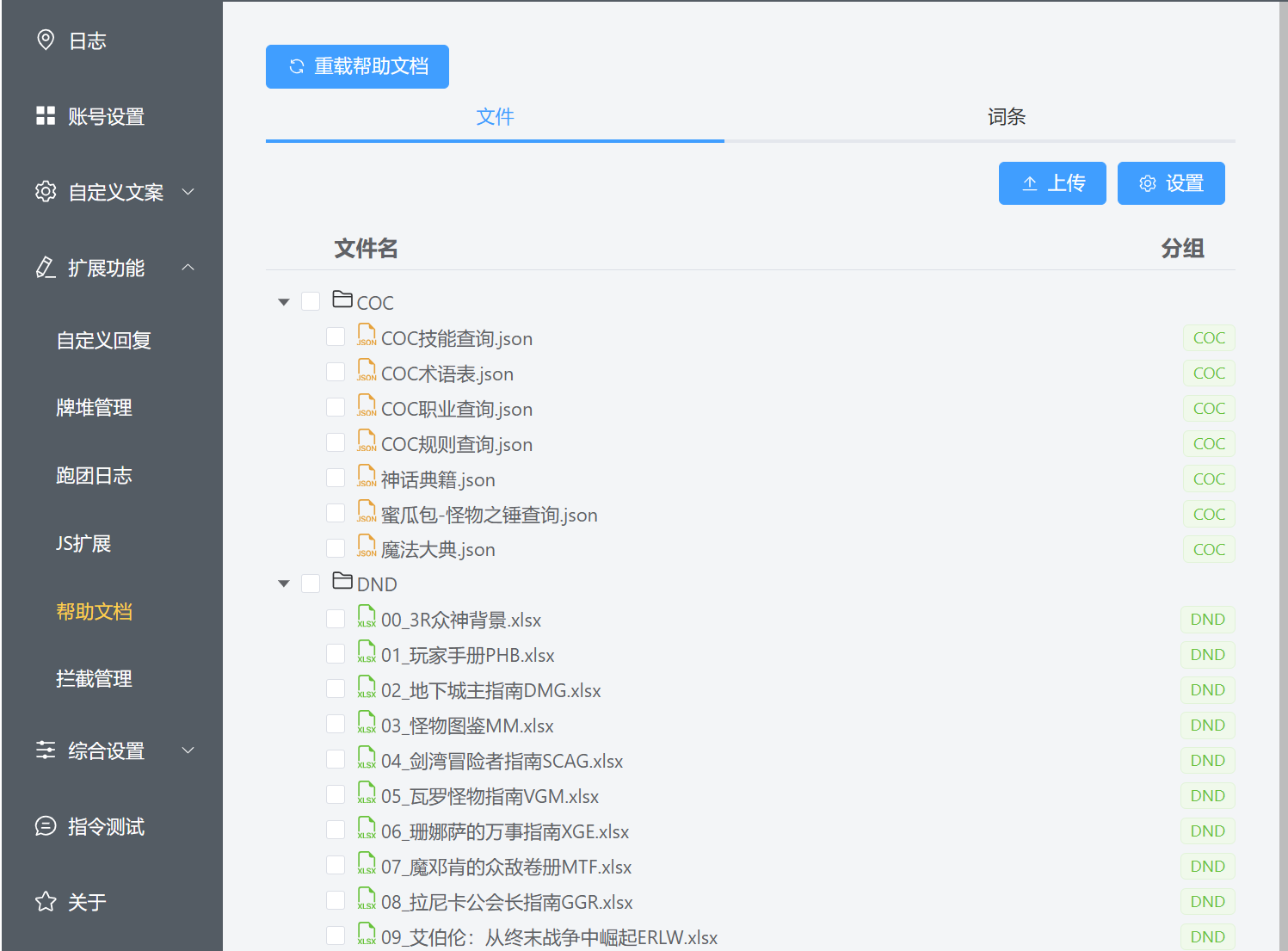
Task: Collapse the COC folder tree
Action: coord(283,301)
